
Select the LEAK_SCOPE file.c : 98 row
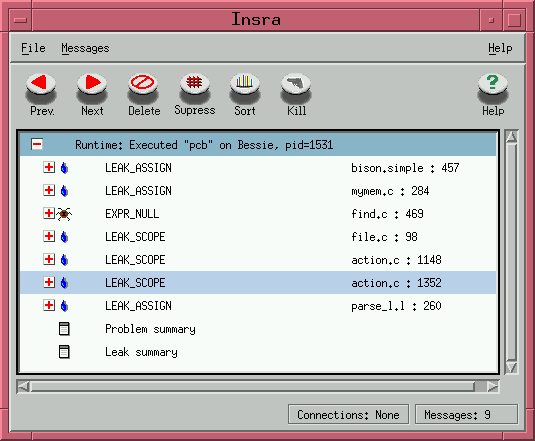(258, 237)
